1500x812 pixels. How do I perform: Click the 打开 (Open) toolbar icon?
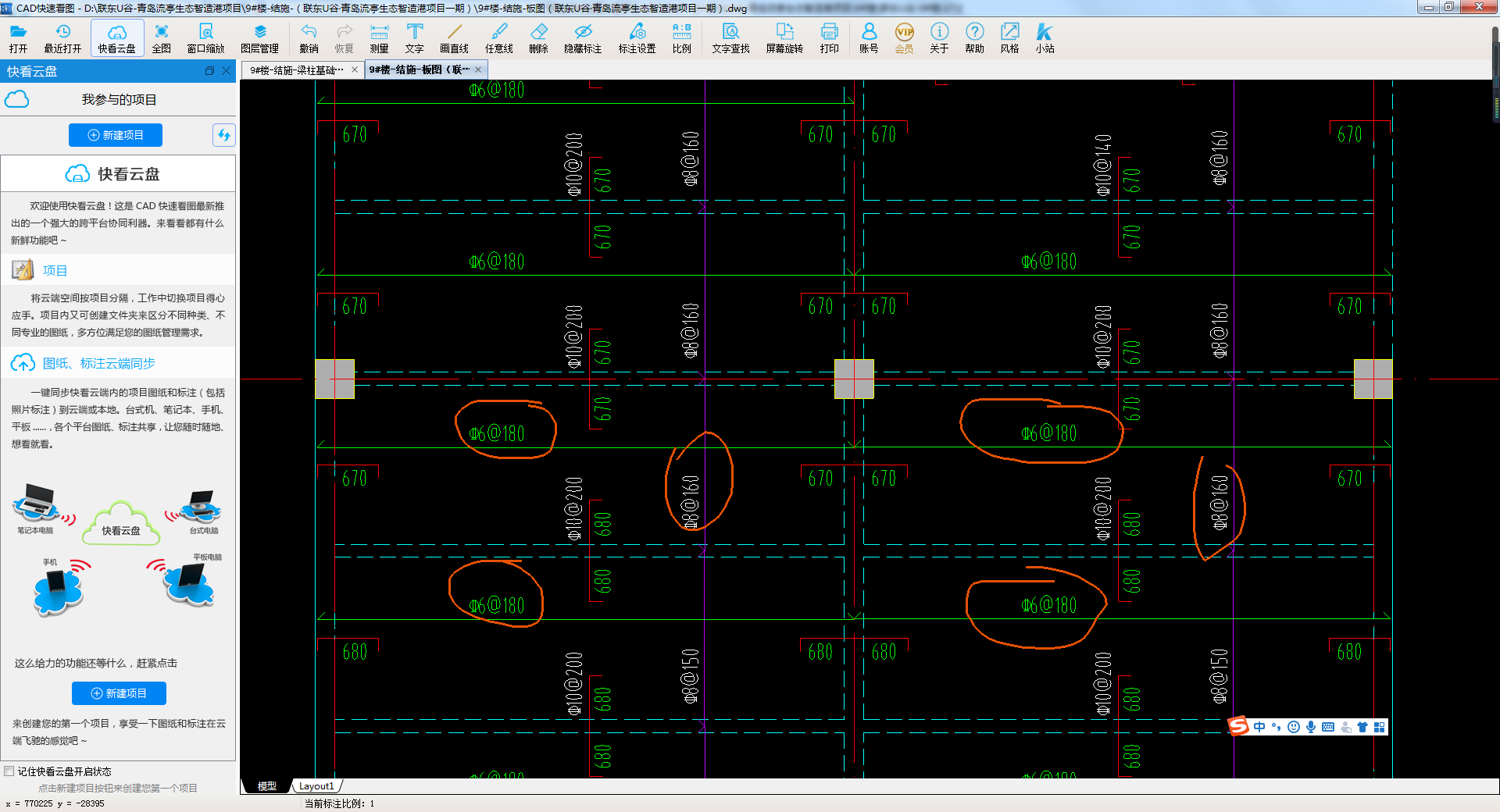pyautogui.click(x=19, y=37)
